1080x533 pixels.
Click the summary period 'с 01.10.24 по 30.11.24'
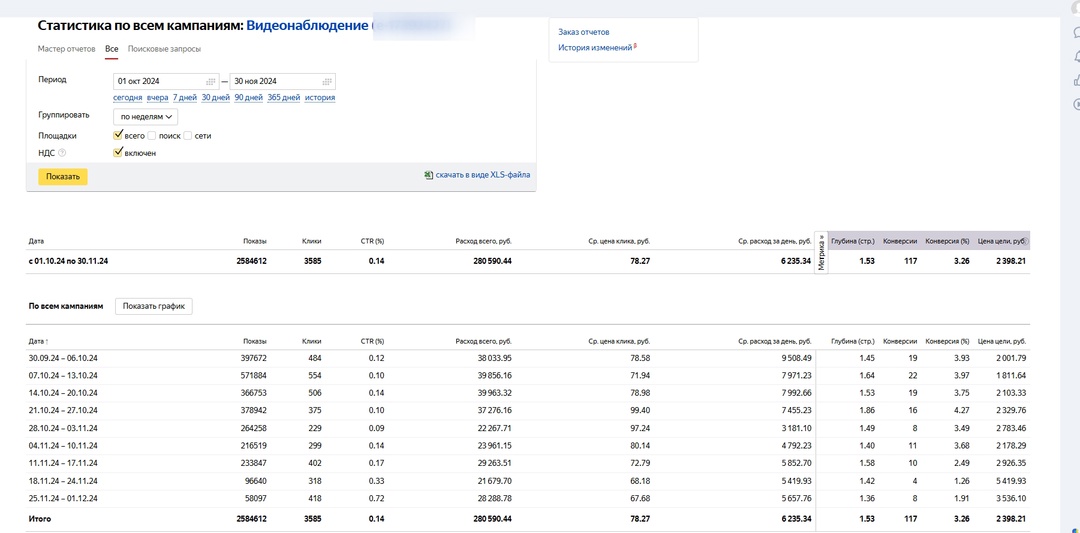(x=69, y=262)
